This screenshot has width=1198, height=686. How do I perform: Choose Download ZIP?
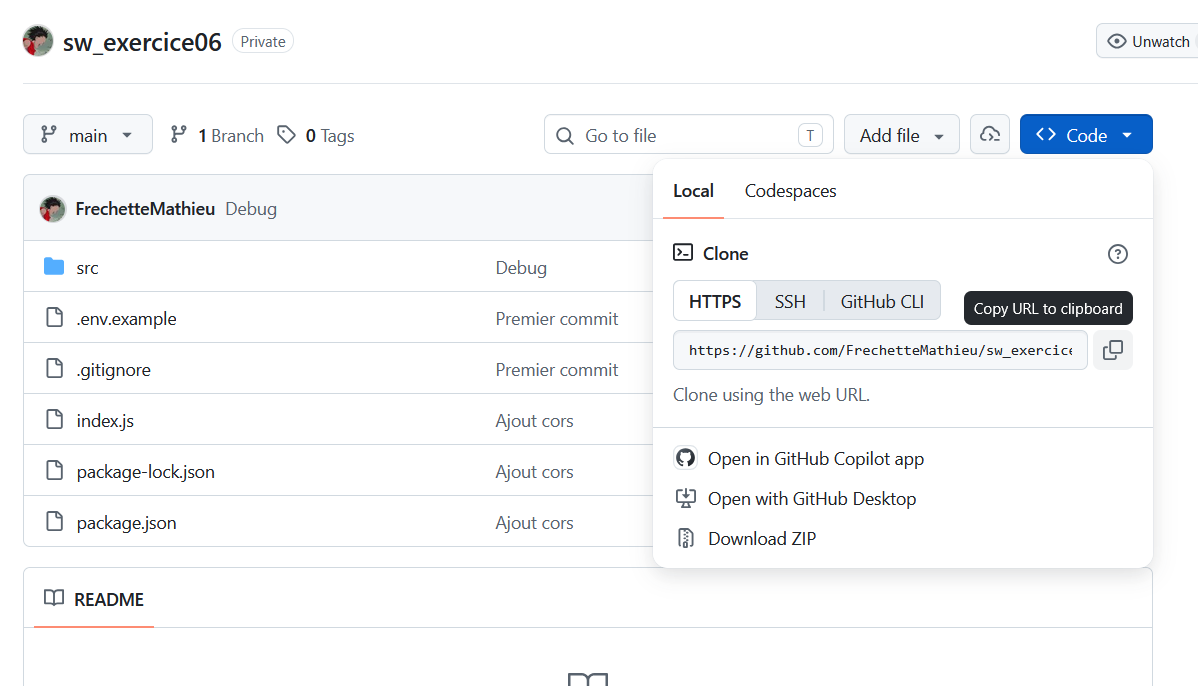[x=762, y=539]
